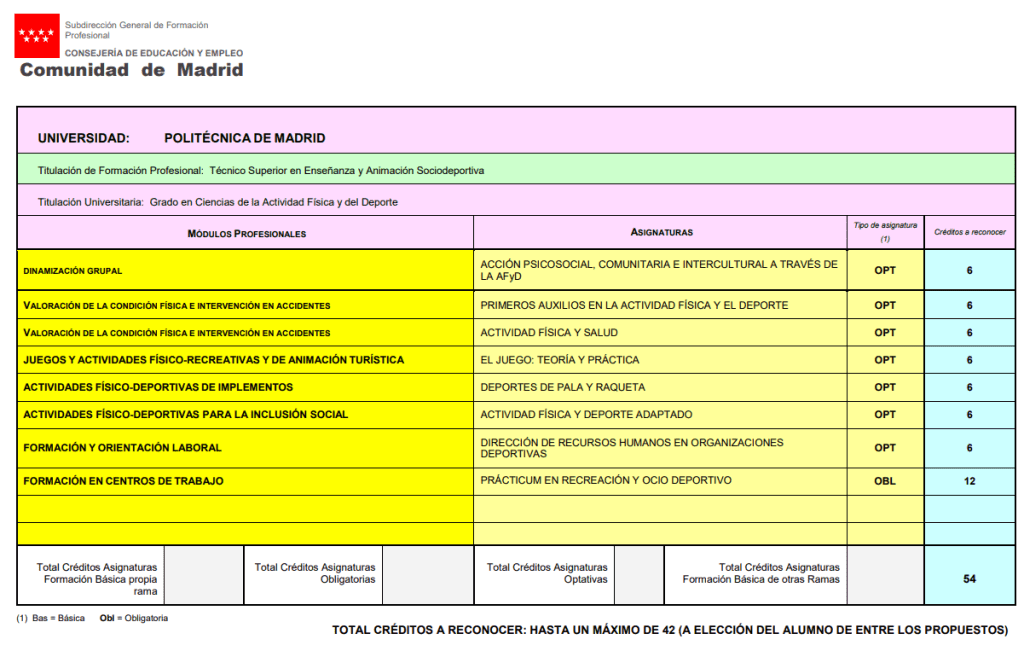Click credits 6 in RECURSOS HUMANOS row
Viewport: 1024px width, 651px height.
[x=970, y=448]
